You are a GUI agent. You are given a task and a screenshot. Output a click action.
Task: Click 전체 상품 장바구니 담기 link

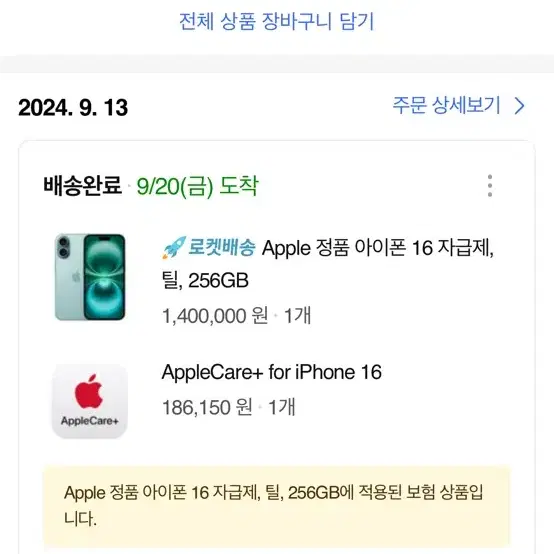point(276,21)
